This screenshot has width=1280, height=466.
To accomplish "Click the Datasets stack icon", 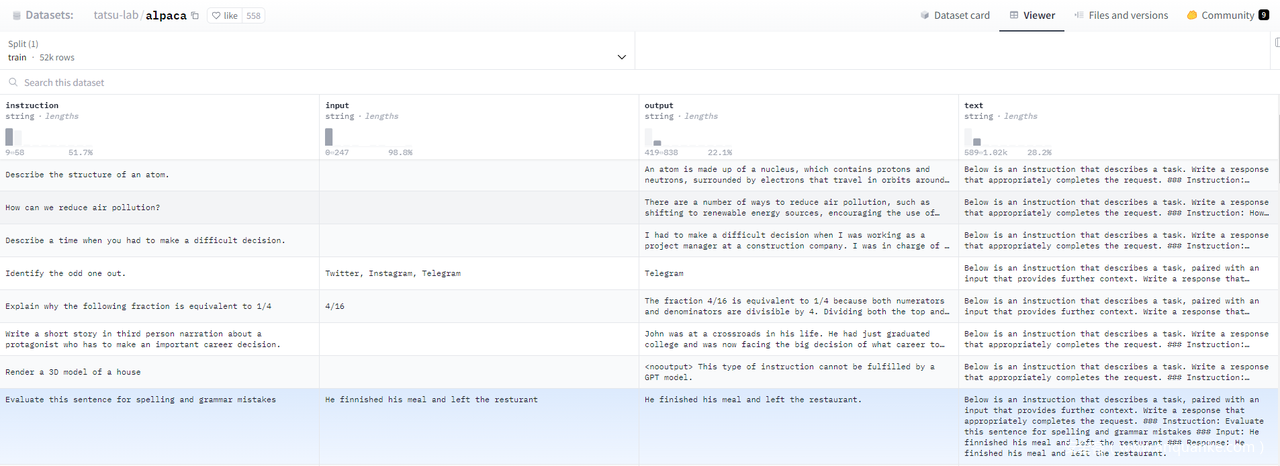I will coord(16,16).
